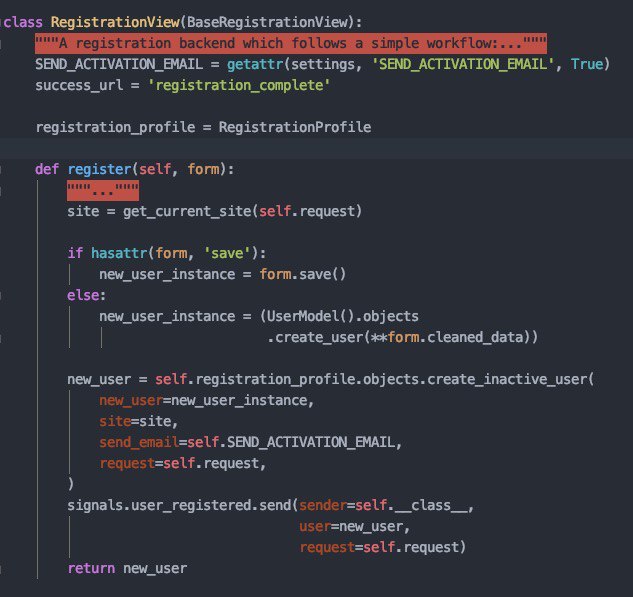Viewport: 633px width, 597px height.
Task: Click the BaseRegistrationView parent class
Action: [267, 22]
